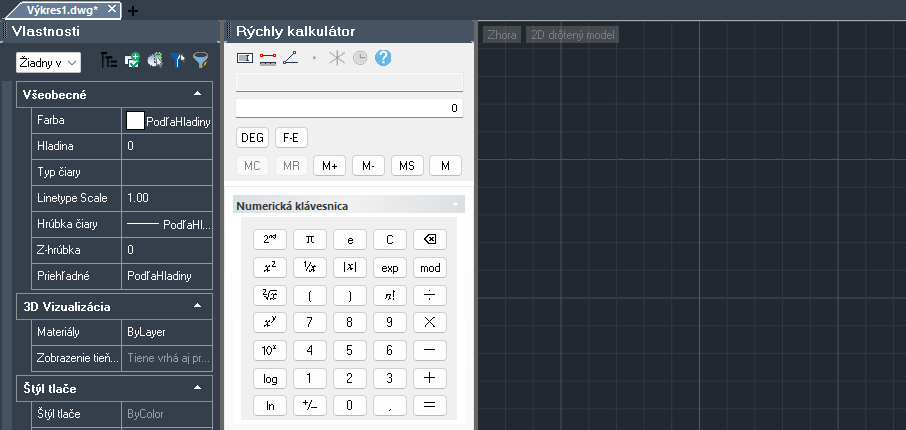Toggle the 2nd function key

click(x=269, y=239)
